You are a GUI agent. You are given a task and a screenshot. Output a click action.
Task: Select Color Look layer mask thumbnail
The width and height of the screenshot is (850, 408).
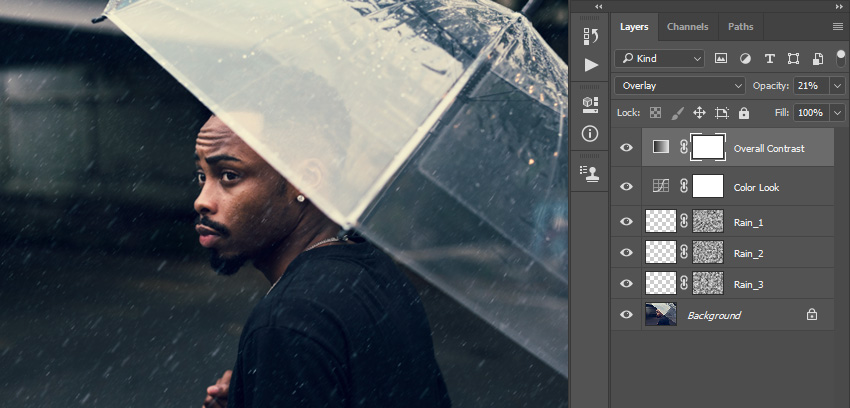tap(708, 186)
